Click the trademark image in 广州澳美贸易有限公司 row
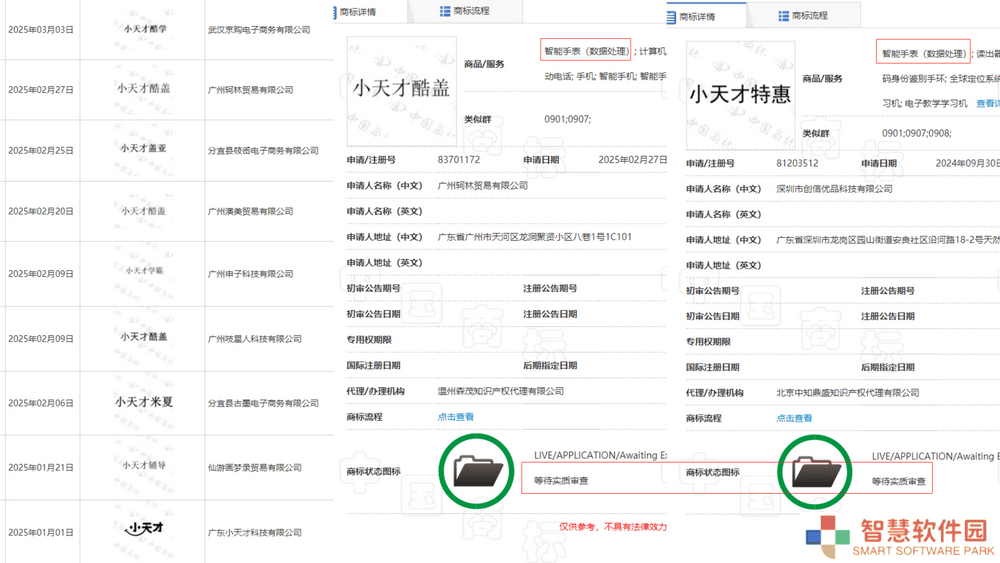1000x563 pixels. [143, 211]
